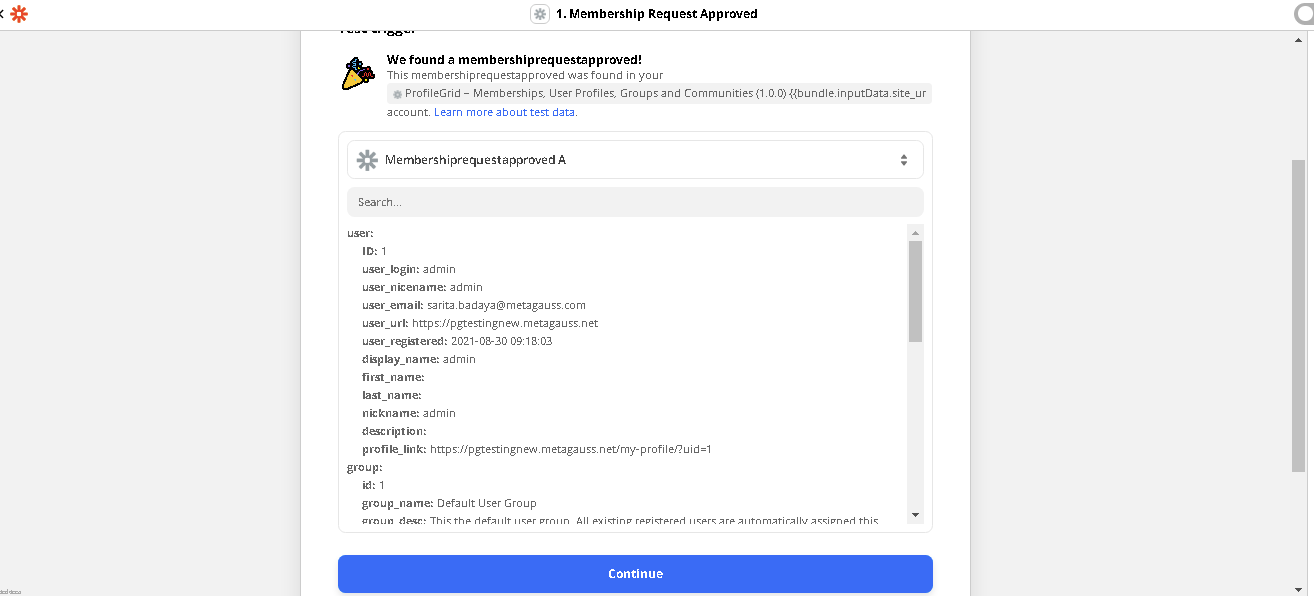Image resolution: width=1314 pixels, height=596 pixels.
Task: Focus the Search field above test data
Action: [x=635, y=202]
